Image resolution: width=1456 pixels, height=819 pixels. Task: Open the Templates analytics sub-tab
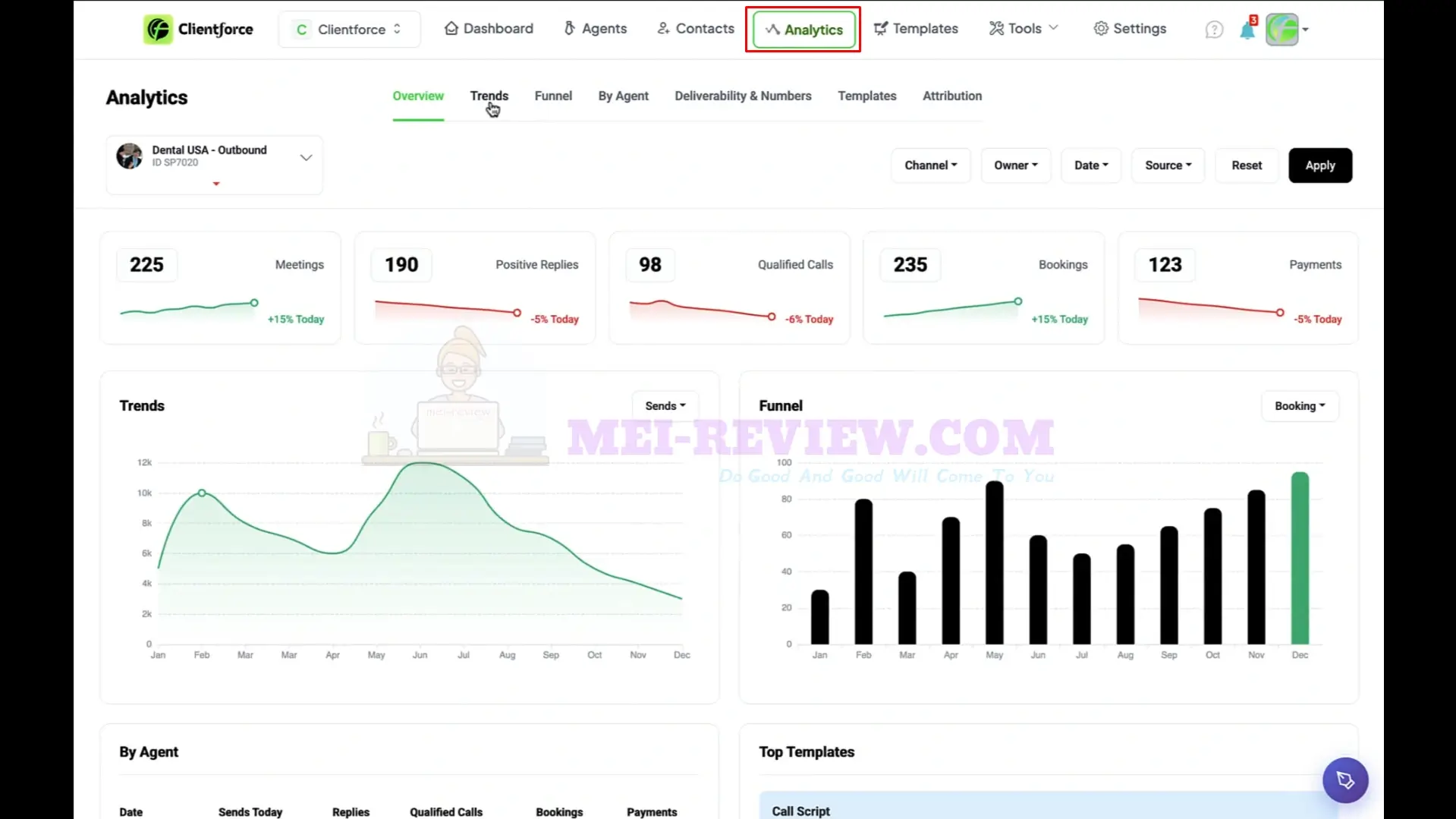tap(866, 96)
